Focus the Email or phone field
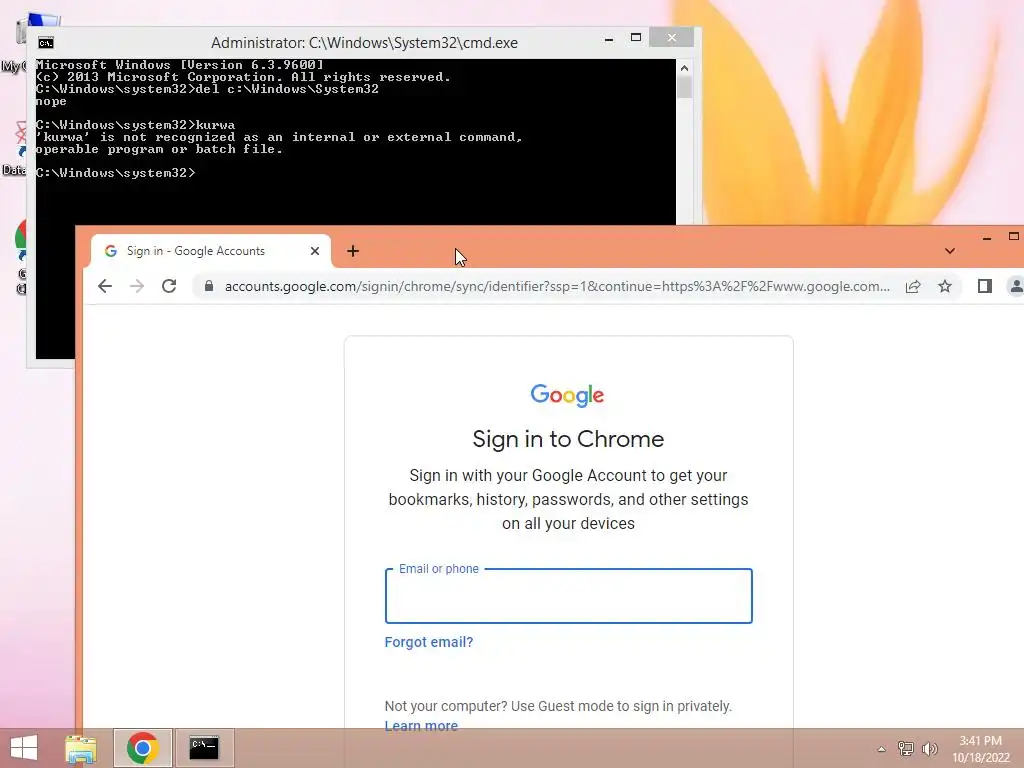 [x=569, y=596]
